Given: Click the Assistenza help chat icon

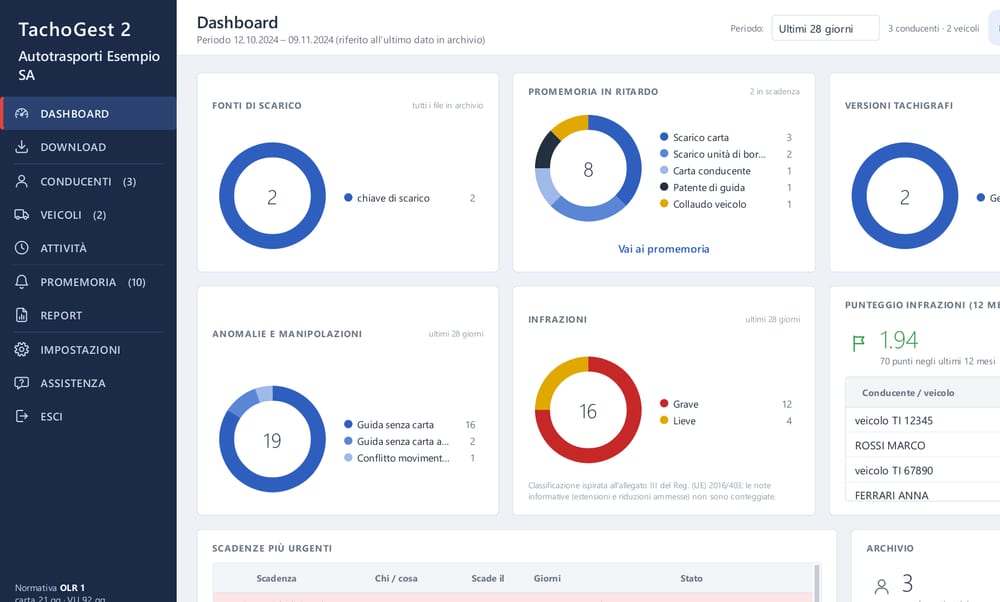Looking at the screenshot, I should click(x=22, y=383).
